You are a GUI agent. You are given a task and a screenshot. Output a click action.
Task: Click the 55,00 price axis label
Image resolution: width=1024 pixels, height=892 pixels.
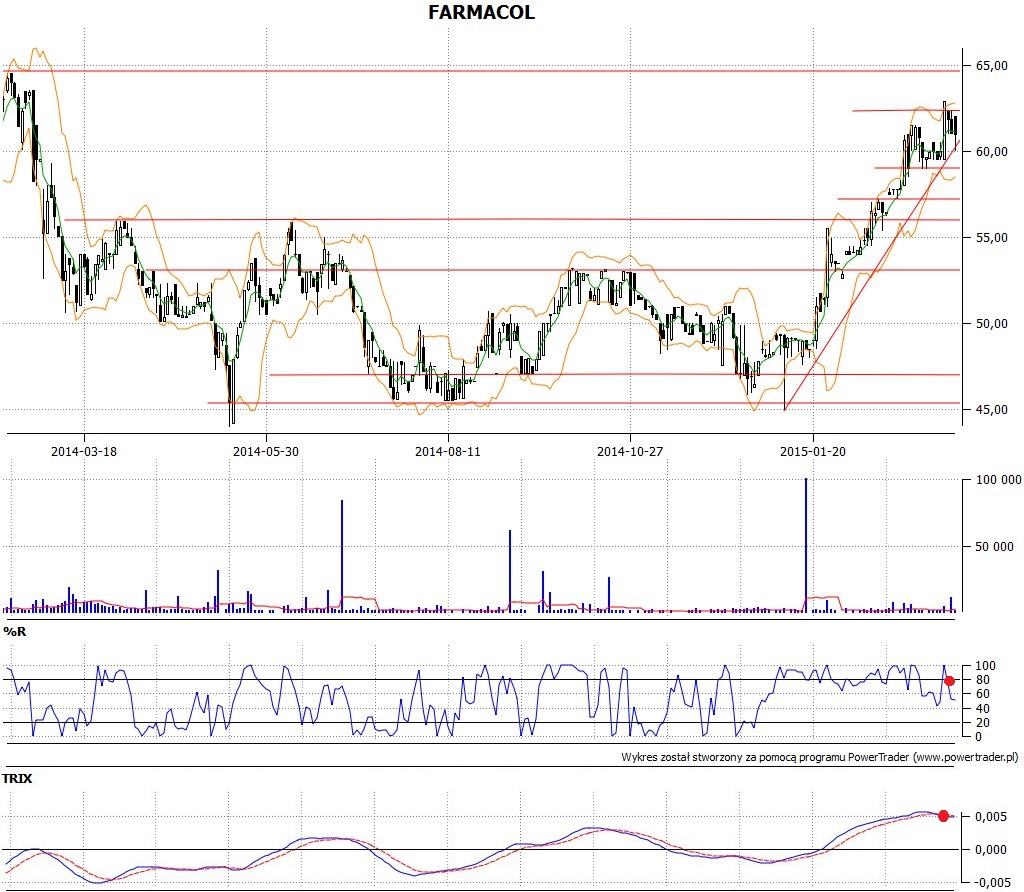pyautogui.click(x=991, y=238)
